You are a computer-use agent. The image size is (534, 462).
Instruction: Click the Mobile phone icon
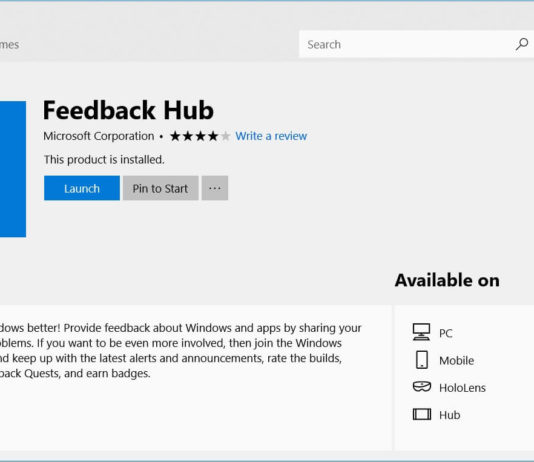422,360
